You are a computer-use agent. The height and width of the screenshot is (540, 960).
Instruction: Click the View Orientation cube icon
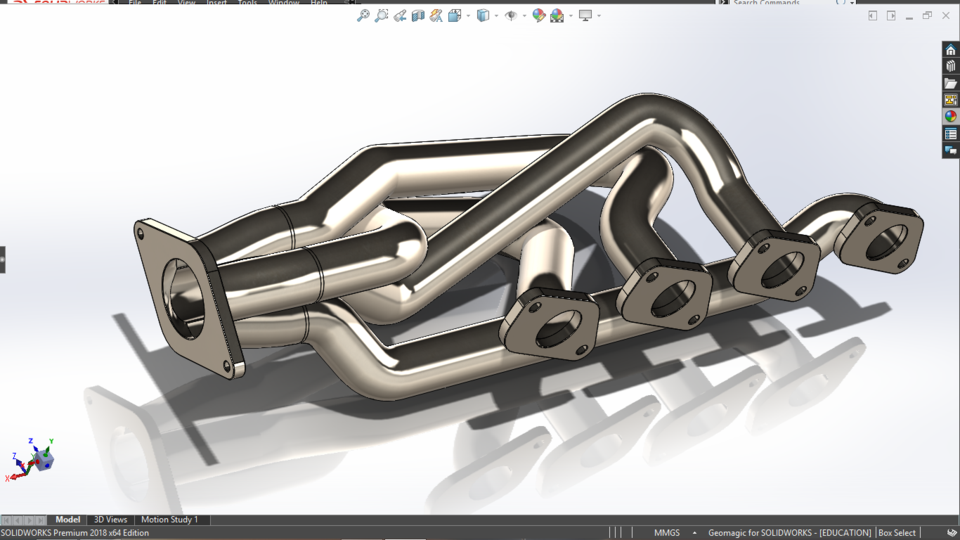[454, 15]
